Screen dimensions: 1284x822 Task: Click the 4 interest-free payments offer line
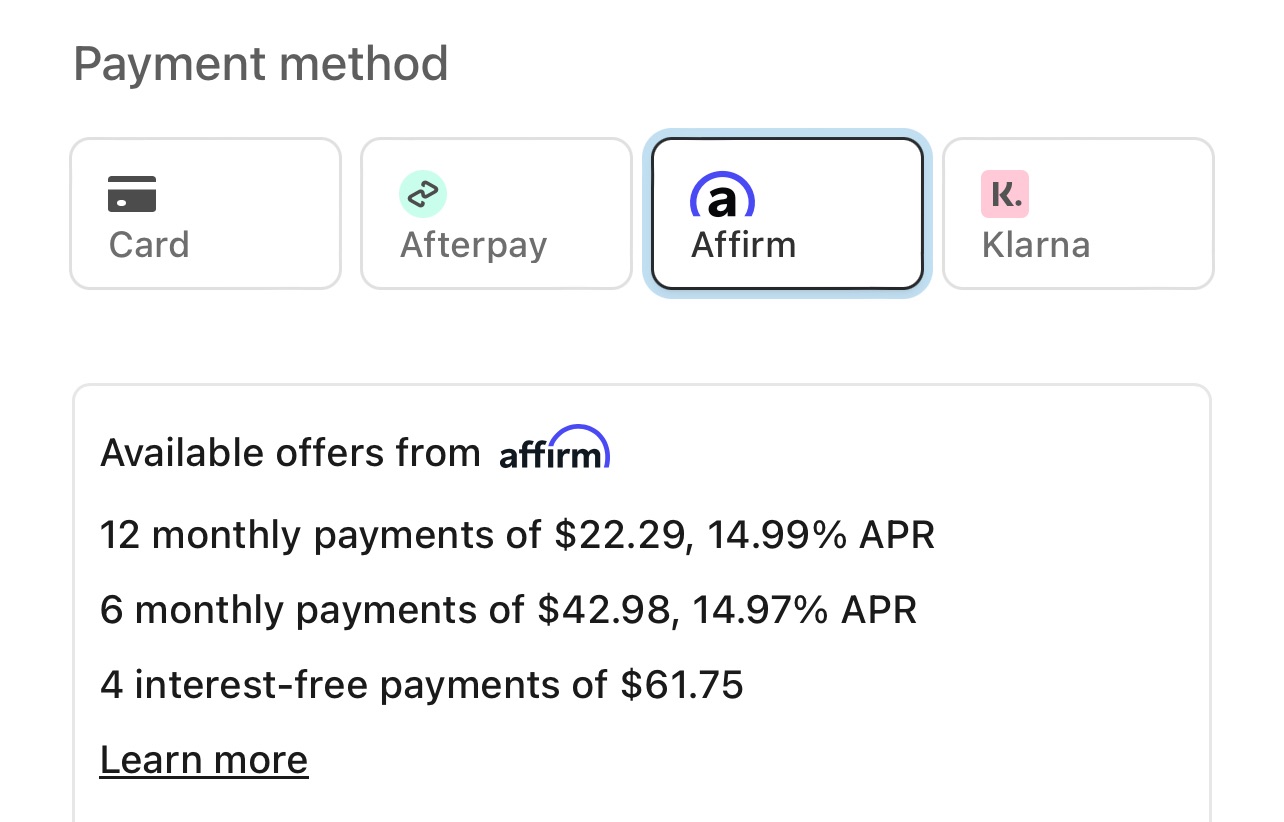pyautogui.click(x=421, y=685)
